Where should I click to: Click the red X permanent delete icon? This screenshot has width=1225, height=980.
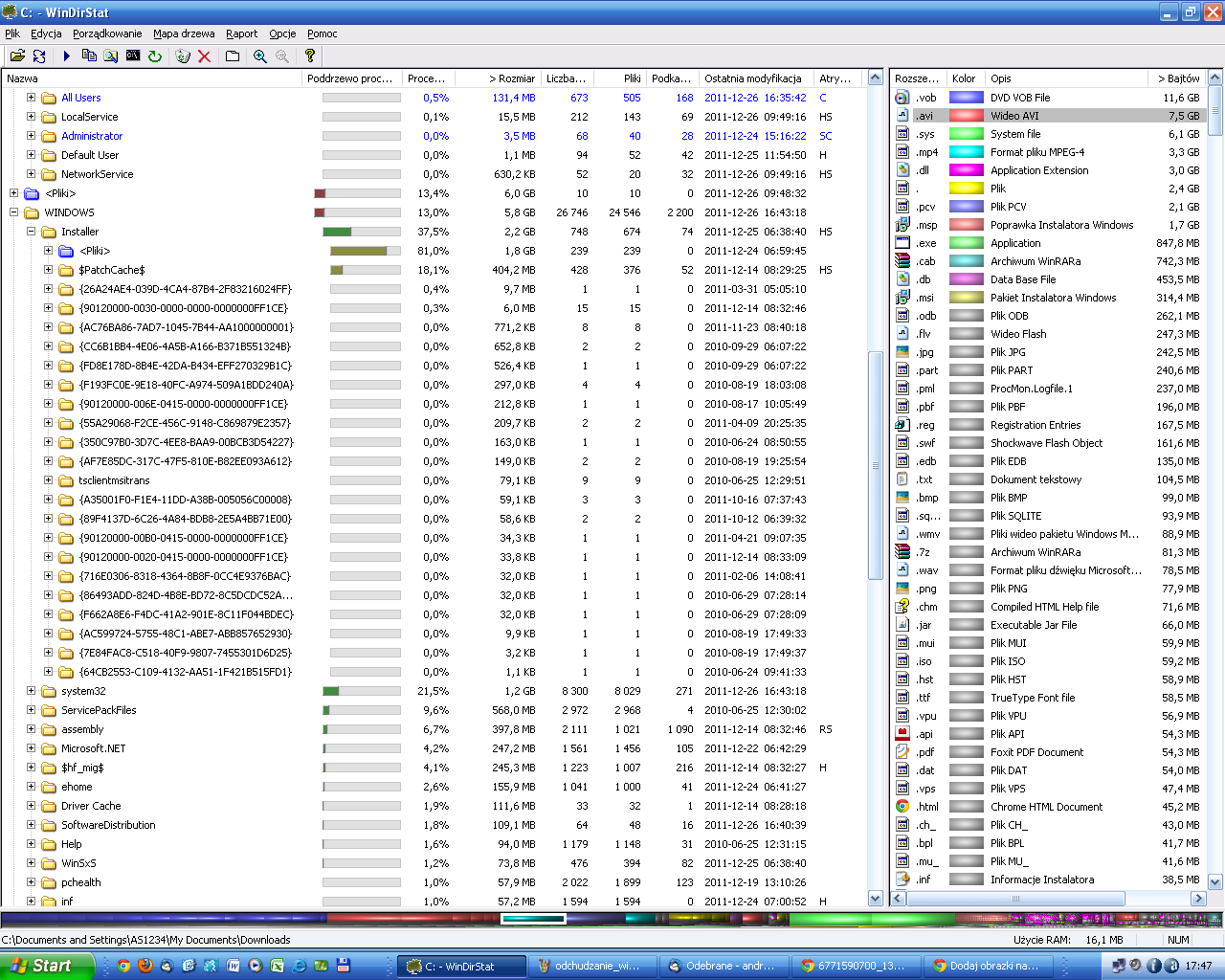(204, 56)
